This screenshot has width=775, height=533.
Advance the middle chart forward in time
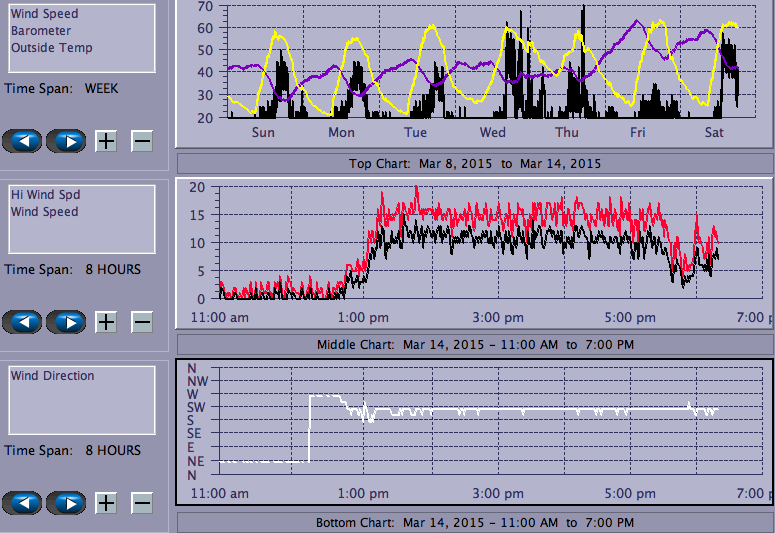(x=66, y=322)
